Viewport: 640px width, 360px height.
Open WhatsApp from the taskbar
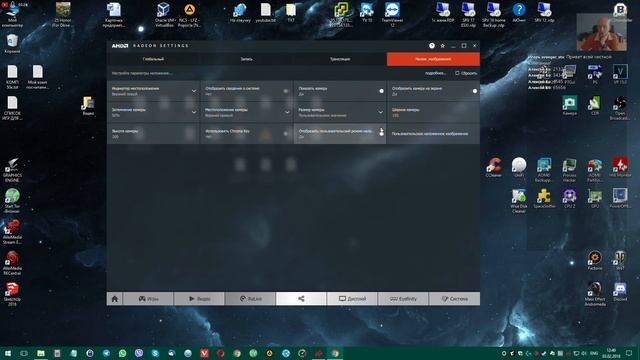point(122,353)
